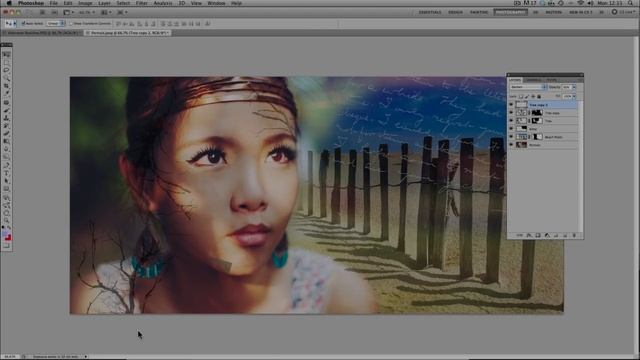
Task: Hide the Tree layer via its eye icon
Action: click(x=511, y=121)
